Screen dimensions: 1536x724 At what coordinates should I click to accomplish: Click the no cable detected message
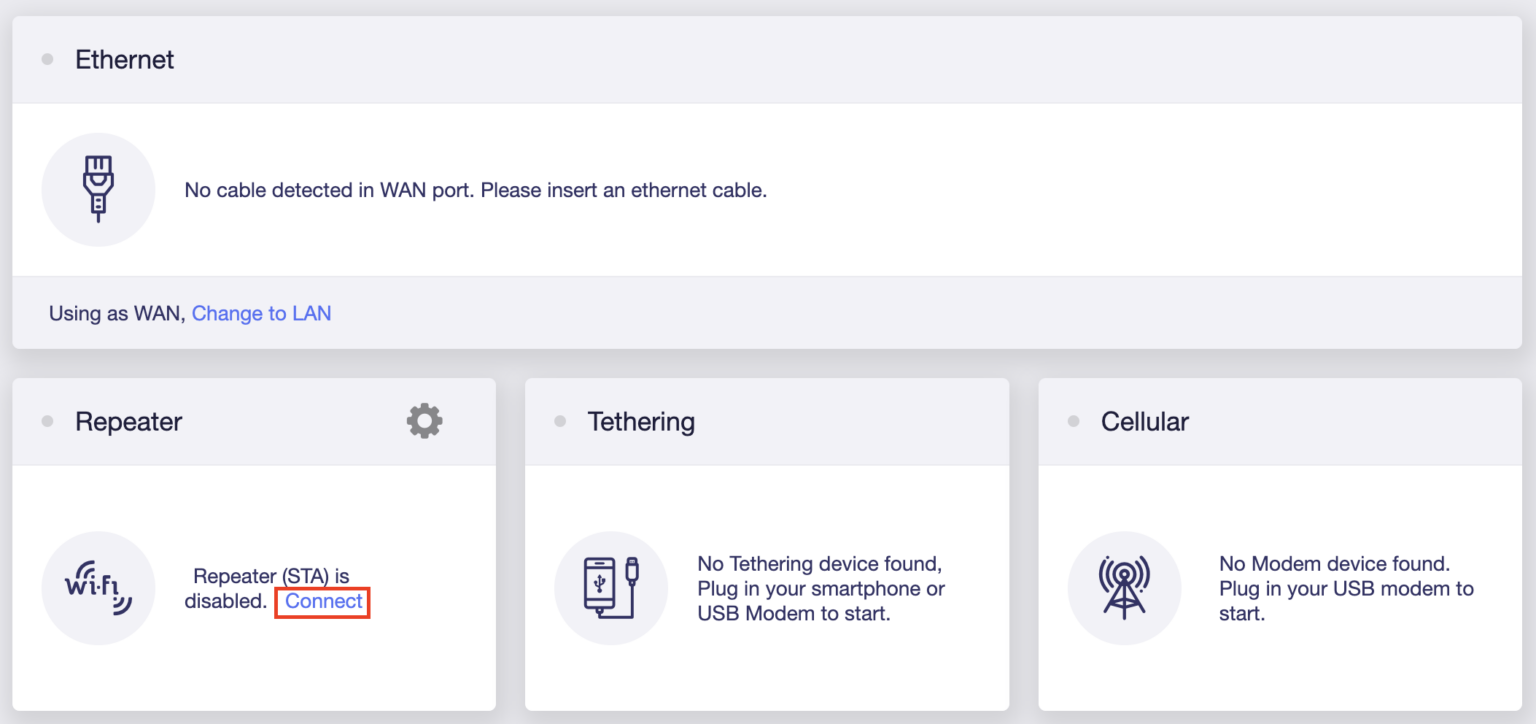476,190
